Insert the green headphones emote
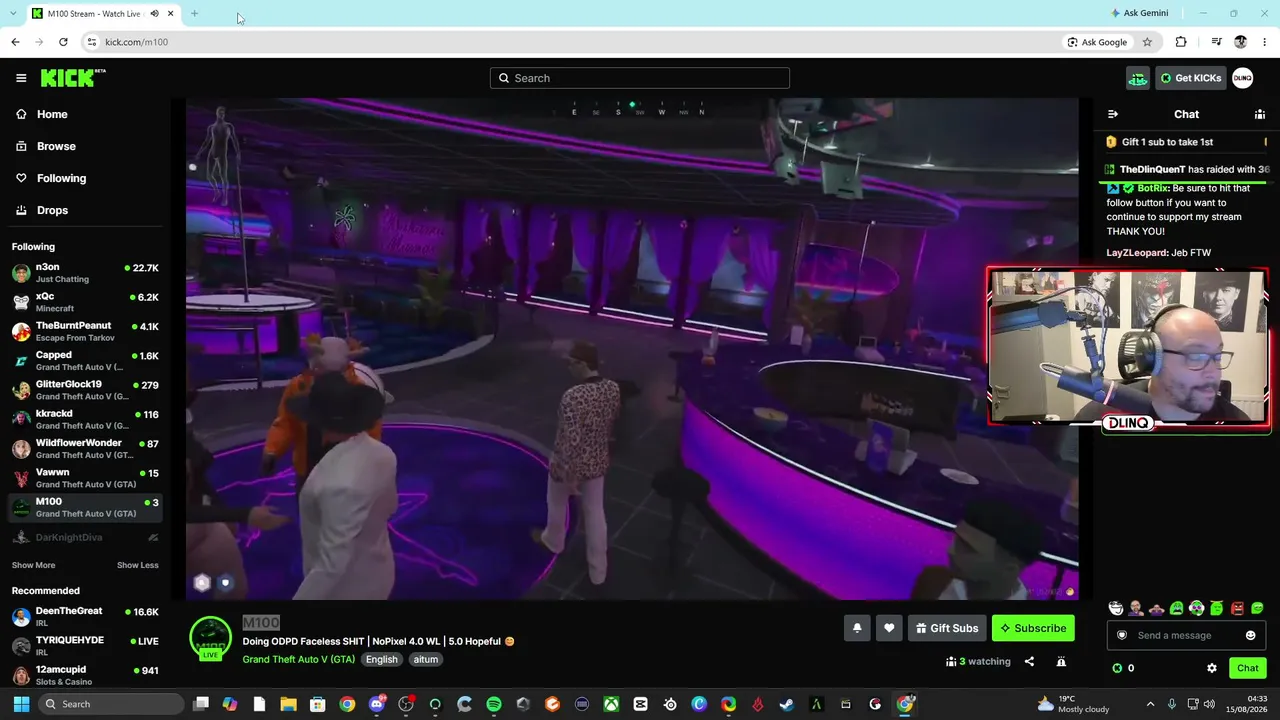This screenshot has width=1280, height=720. click(1196, 608)
